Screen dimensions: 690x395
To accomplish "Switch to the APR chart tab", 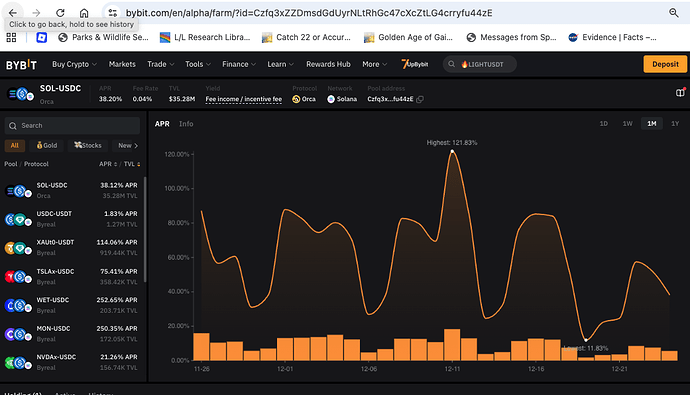I will [162, 124].
